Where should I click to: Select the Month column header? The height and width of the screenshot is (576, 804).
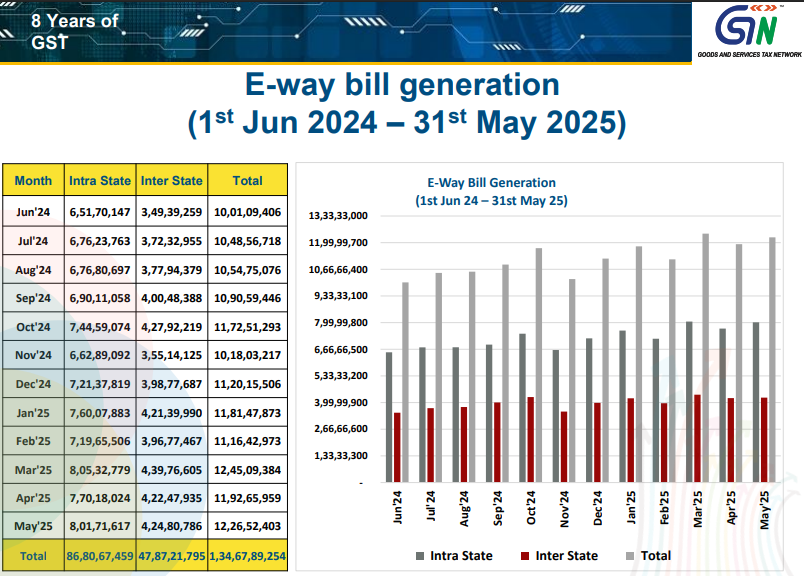(x=33, y=181)
